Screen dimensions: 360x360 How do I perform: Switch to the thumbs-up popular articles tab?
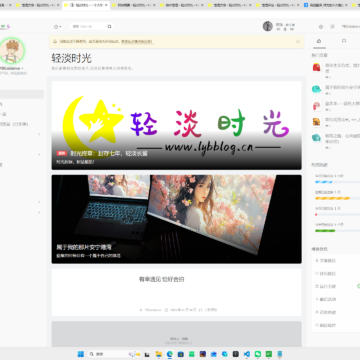319,41
